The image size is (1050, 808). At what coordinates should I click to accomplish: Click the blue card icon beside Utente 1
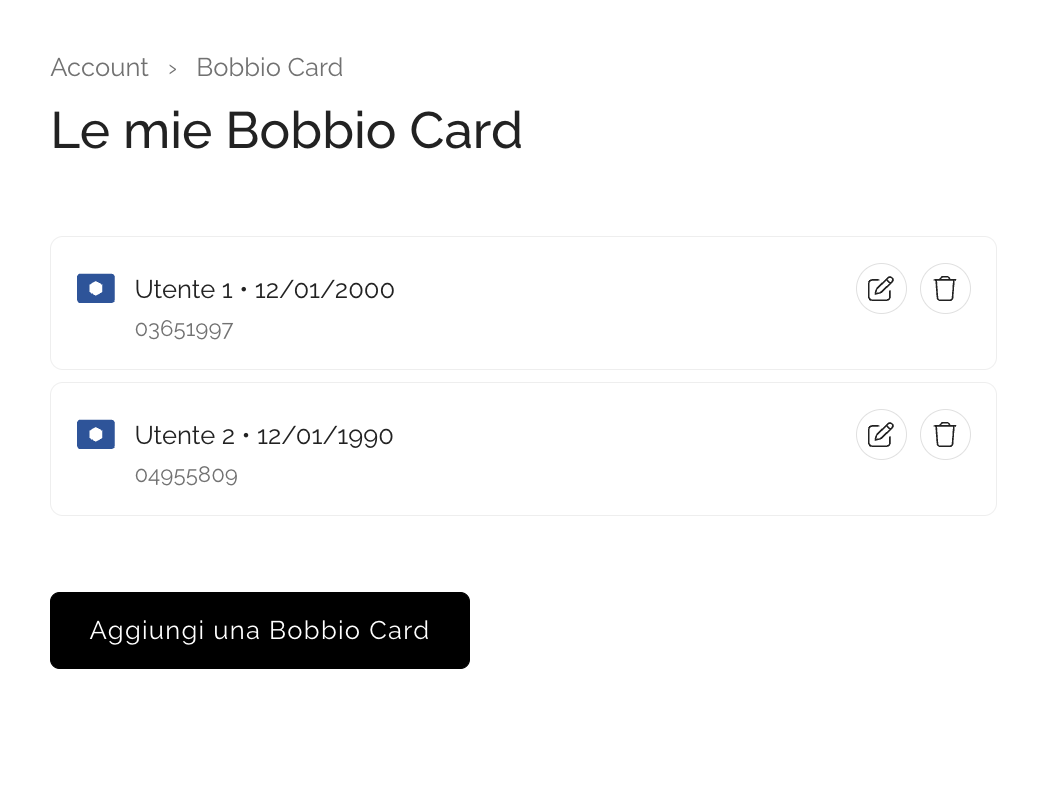pyautogui.click(x=96, y=288)
